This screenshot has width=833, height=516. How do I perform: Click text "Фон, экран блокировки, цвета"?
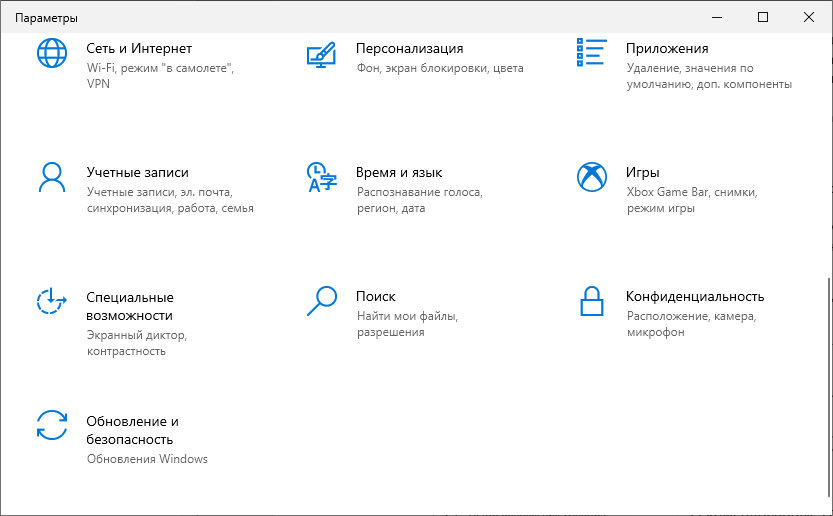click(x=440, y=68)
